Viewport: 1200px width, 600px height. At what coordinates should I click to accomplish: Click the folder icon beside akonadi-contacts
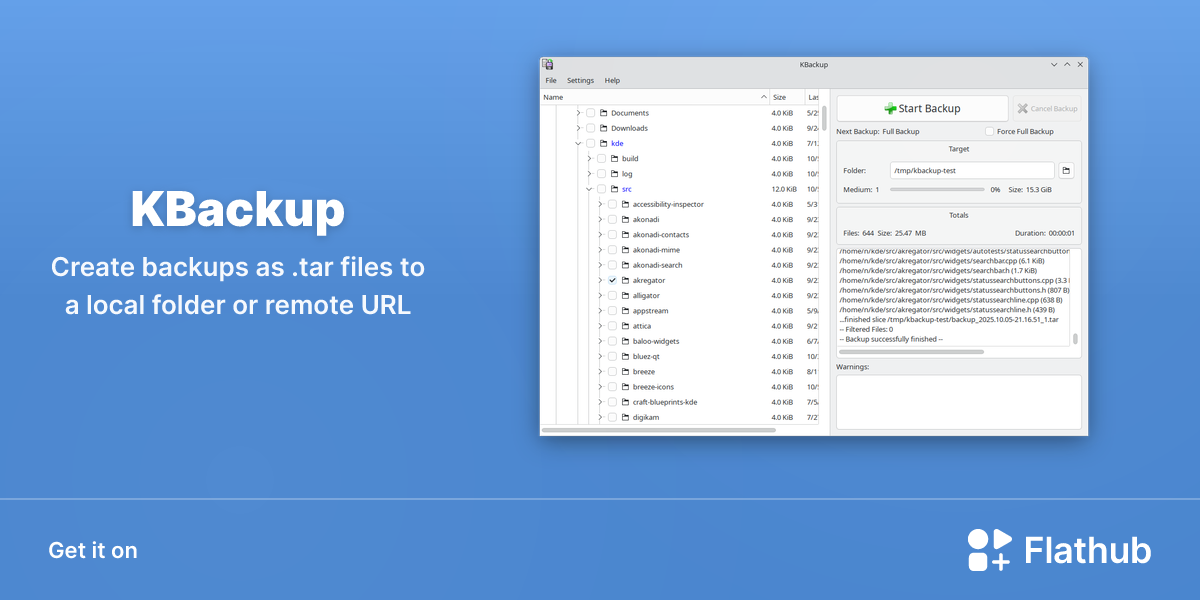625,235
